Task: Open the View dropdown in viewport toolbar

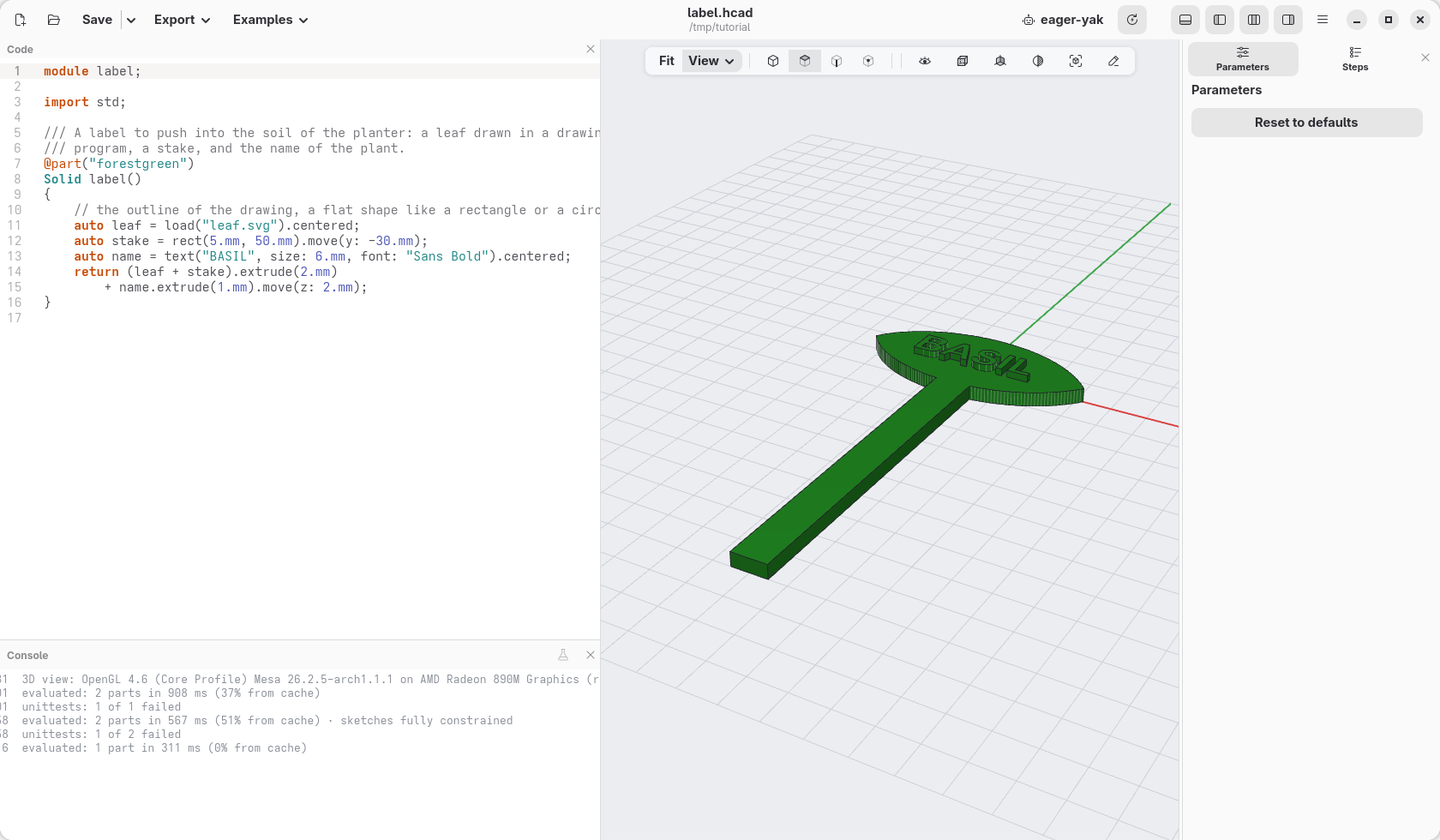Action: click(x=711, y=61)
